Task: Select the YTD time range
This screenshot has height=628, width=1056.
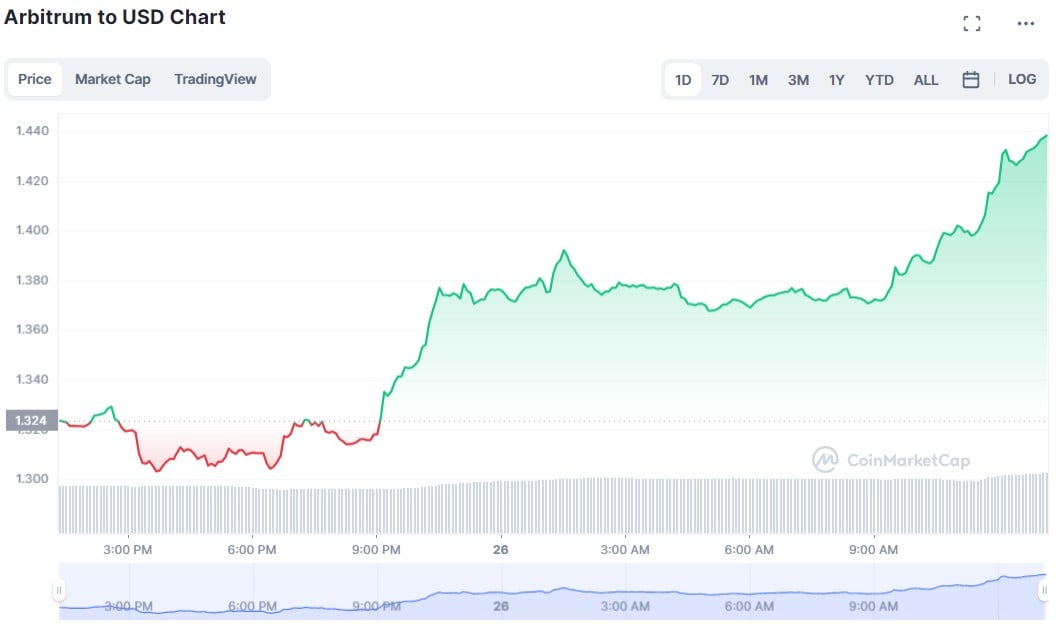Action: (x=879, y=79)
